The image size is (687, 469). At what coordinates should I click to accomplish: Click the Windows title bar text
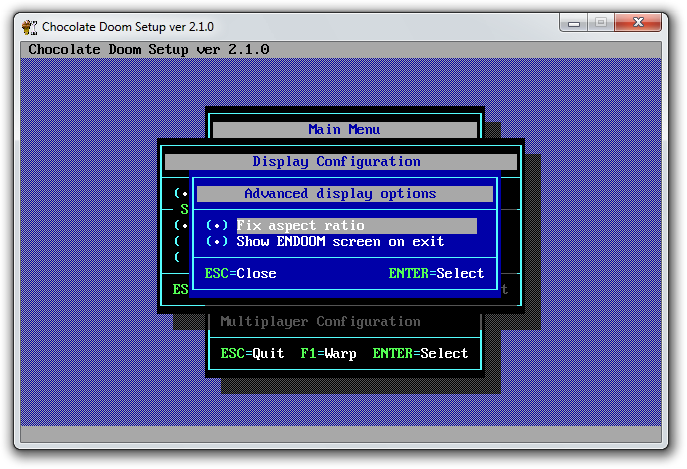click(x=128, y=26)
